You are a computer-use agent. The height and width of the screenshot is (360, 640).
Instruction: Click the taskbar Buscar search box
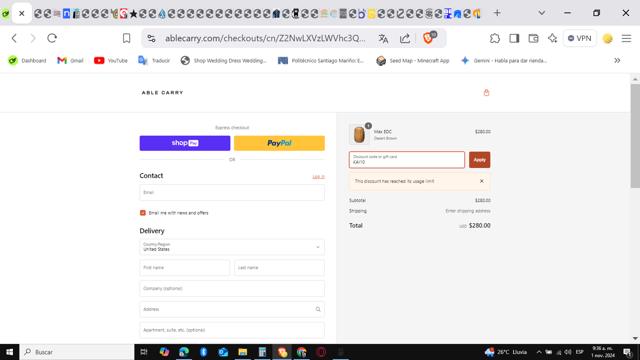point(77,352)
